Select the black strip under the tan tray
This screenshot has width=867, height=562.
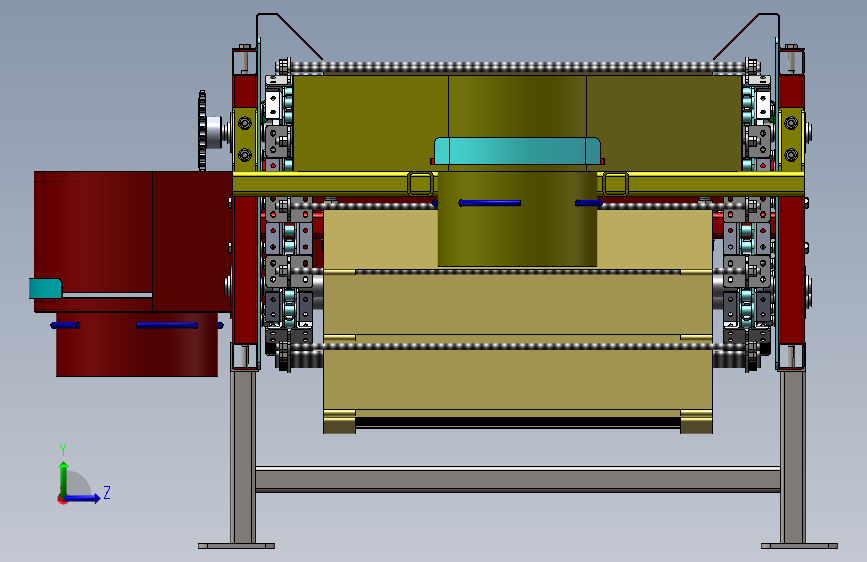518,422
